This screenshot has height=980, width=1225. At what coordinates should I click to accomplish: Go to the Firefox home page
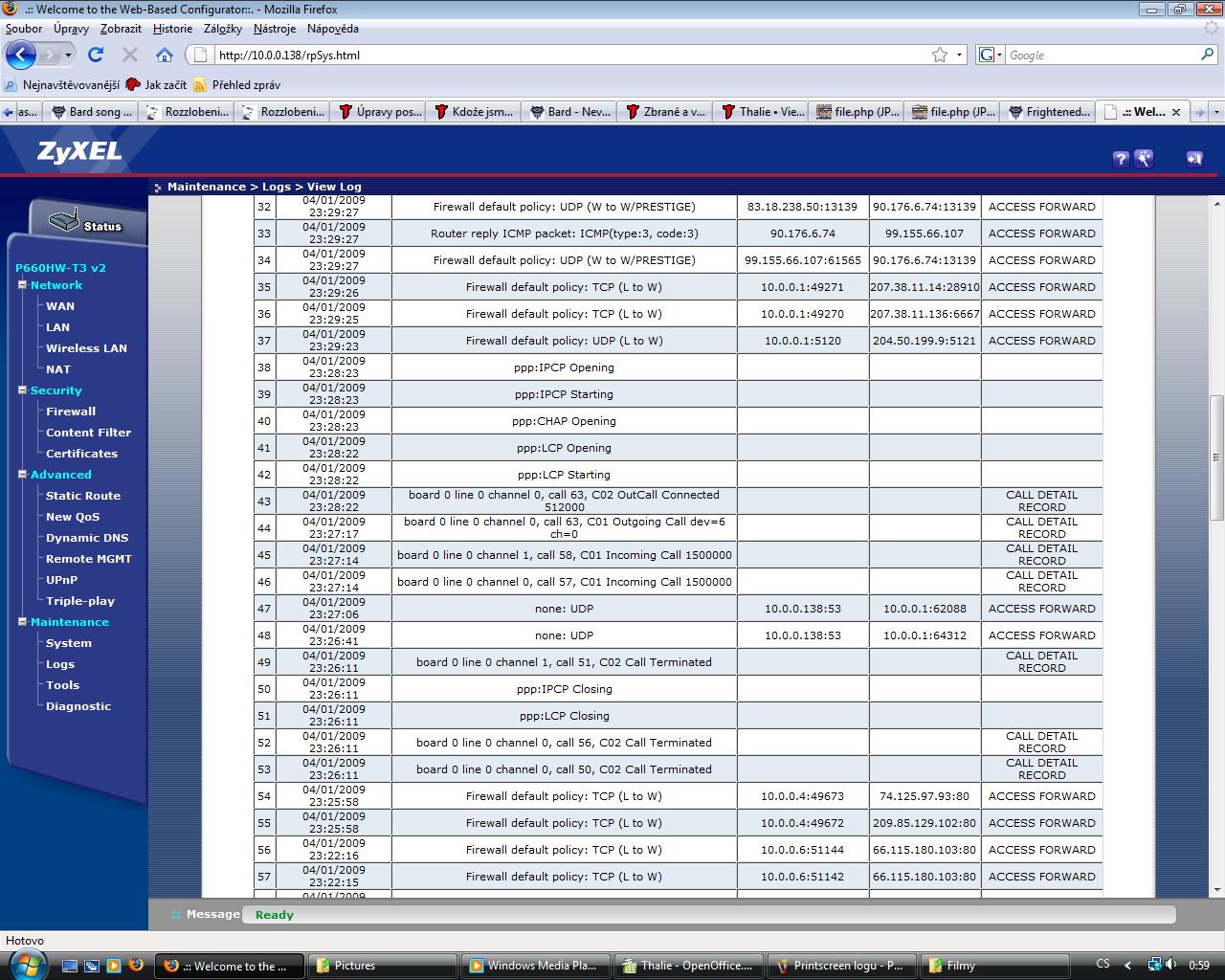click(165, 55)
